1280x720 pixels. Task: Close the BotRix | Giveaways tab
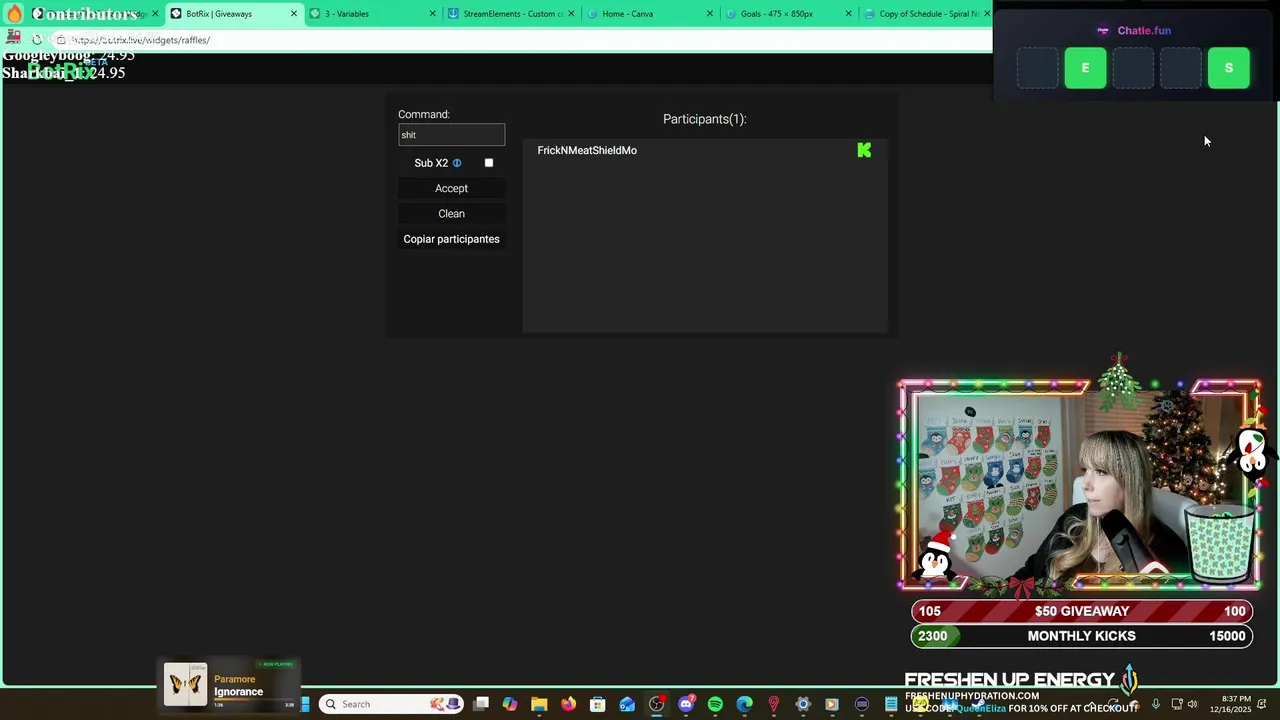tap(294, 14)
